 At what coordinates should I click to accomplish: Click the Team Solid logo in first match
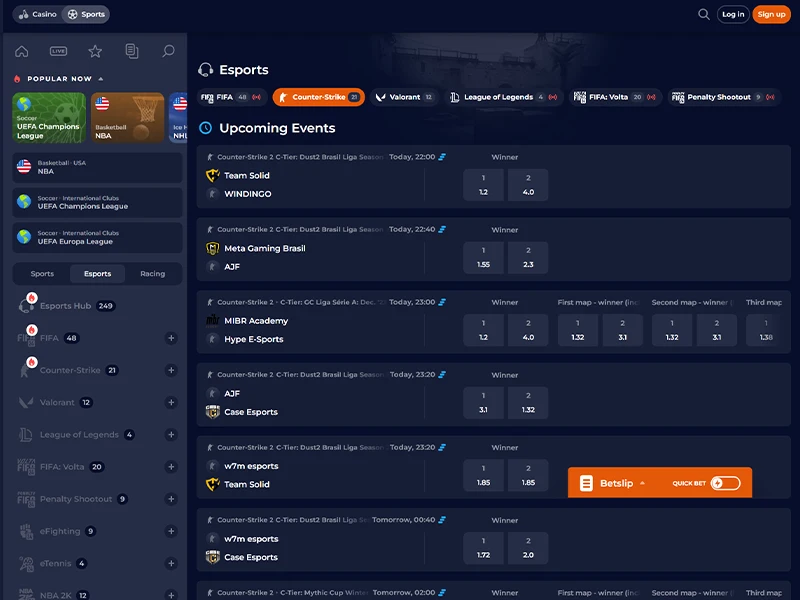pyautogui.click(x=212, y=176)
